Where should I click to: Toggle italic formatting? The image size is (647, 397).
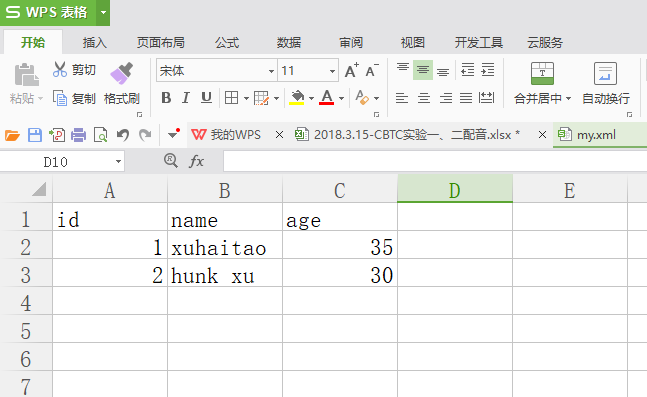pos(186,98)
